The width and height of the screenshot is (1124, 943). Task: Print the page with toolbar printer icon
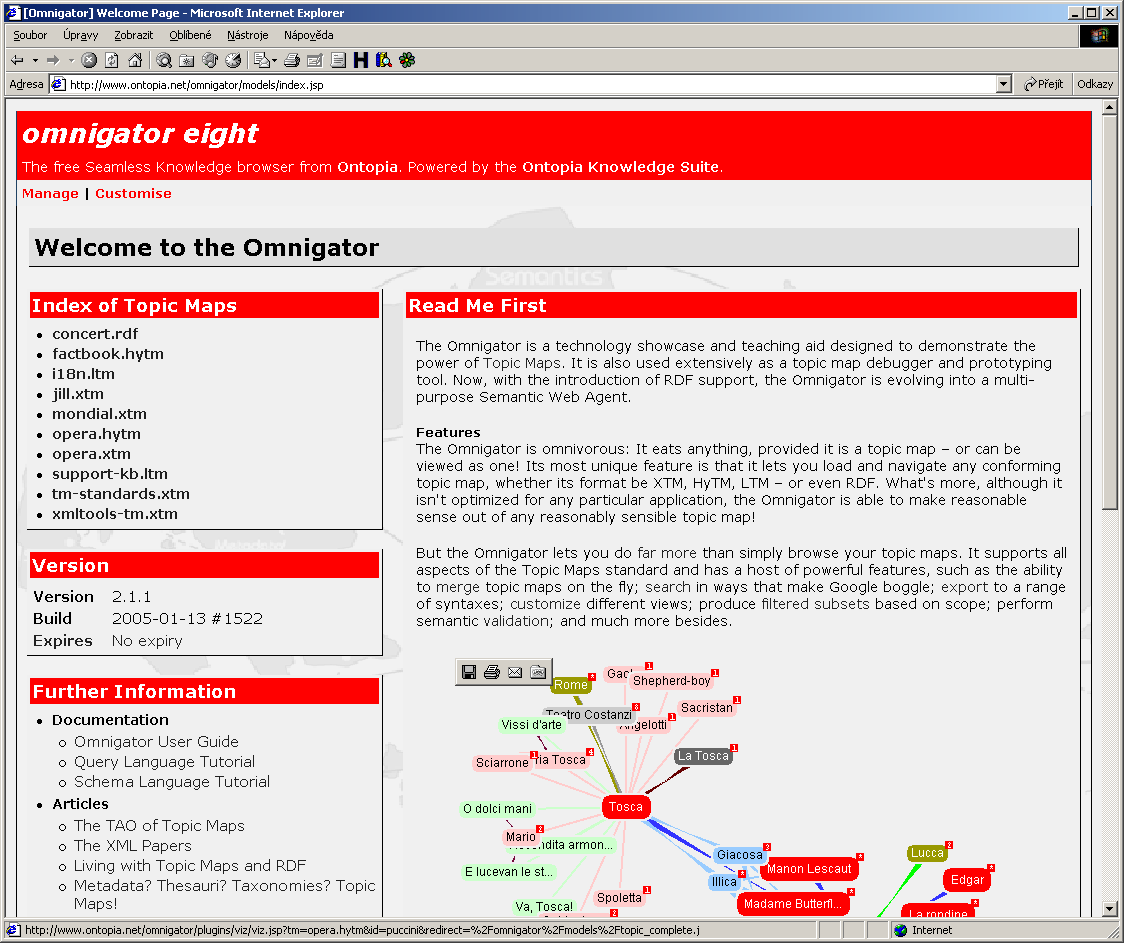[x=292, y=60]
